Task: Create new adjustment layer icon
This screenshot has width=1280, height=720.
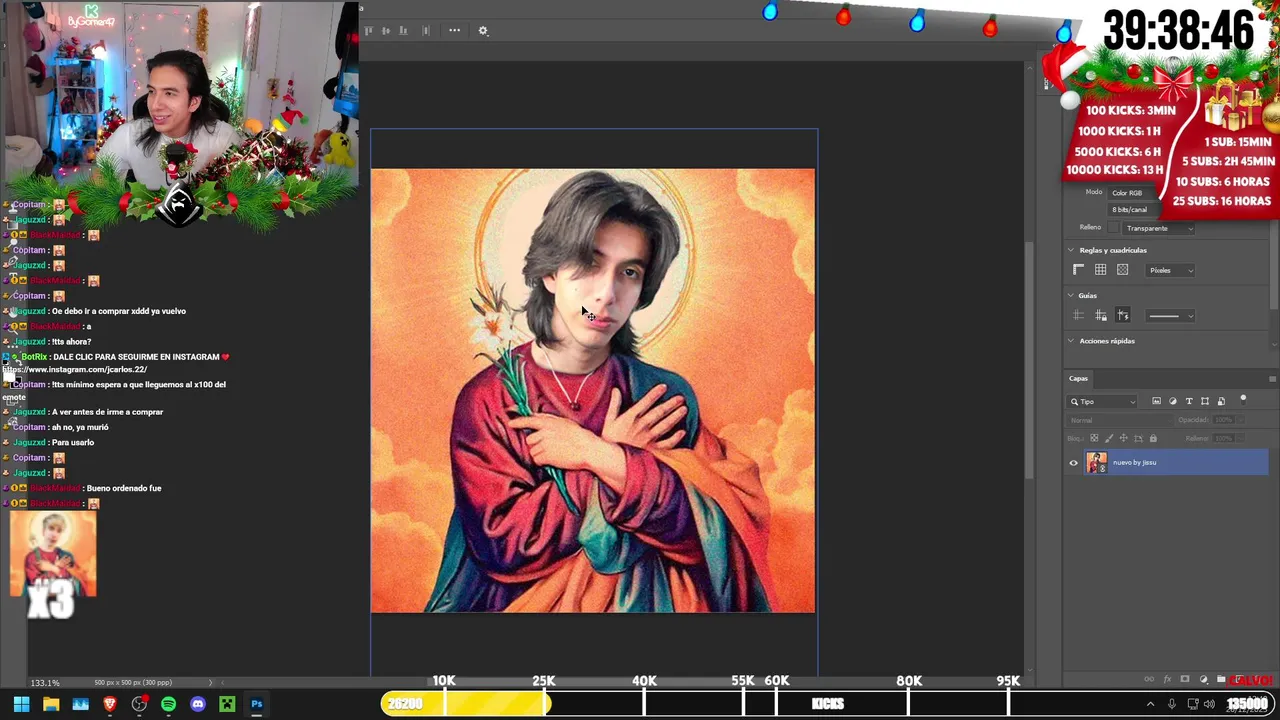Action: coord(1204,679)
